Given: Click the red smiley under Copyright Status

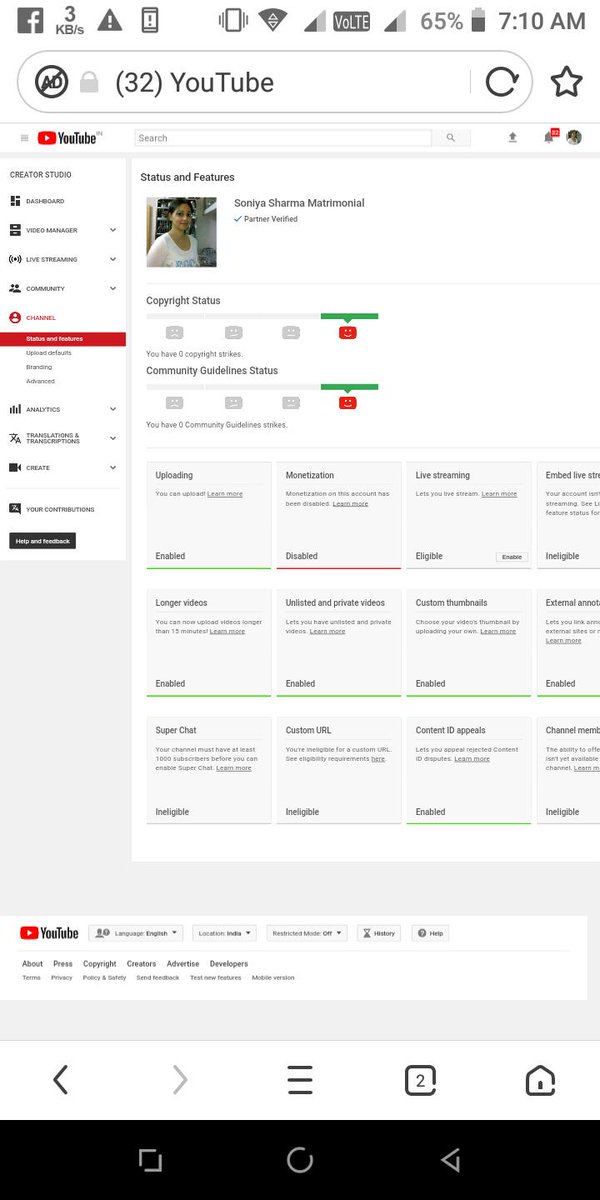Looking at the screenshot, I should 348,332.
